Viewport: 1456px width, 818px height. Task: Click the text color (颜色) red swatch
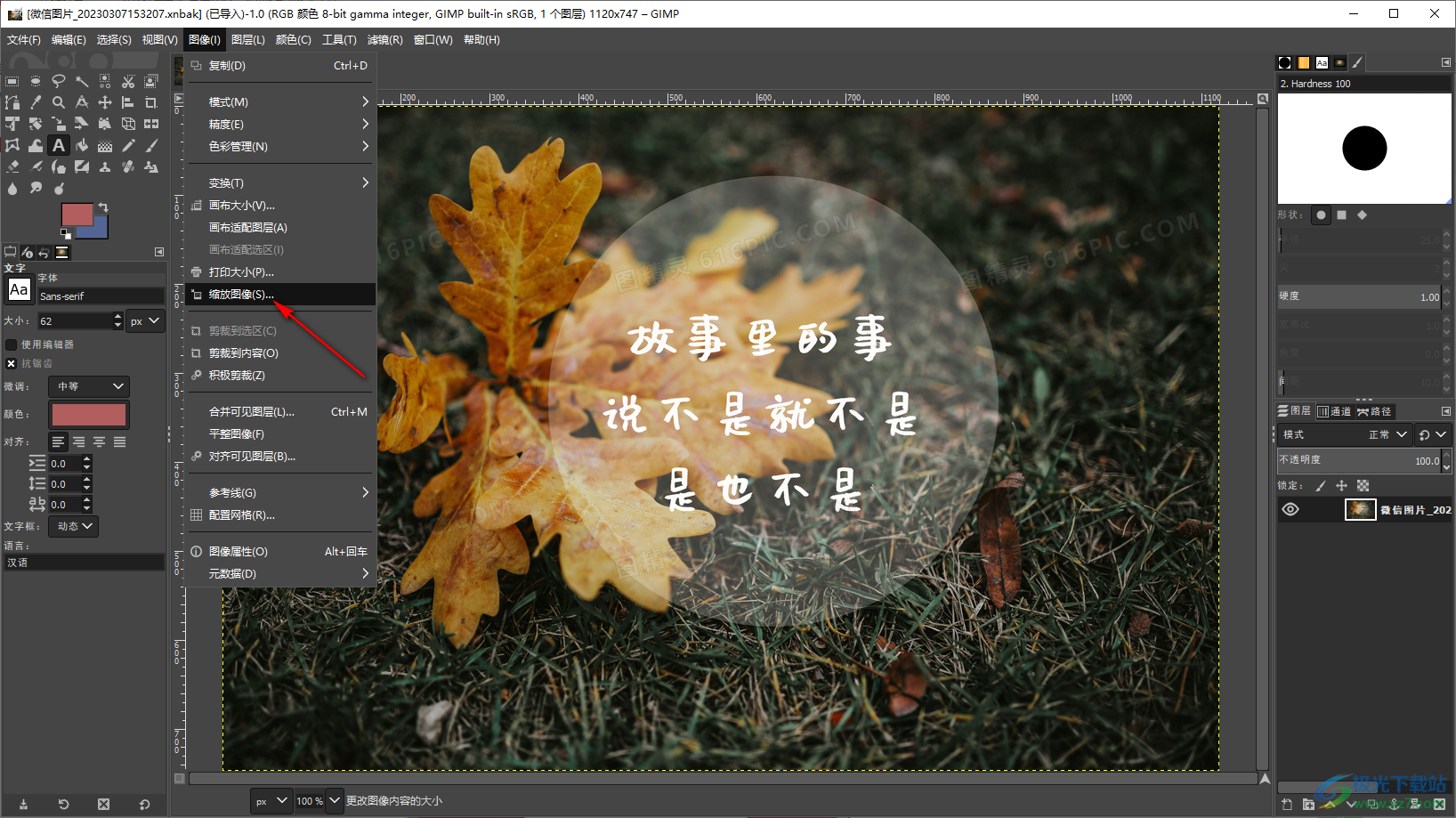(x=89, y=415)
